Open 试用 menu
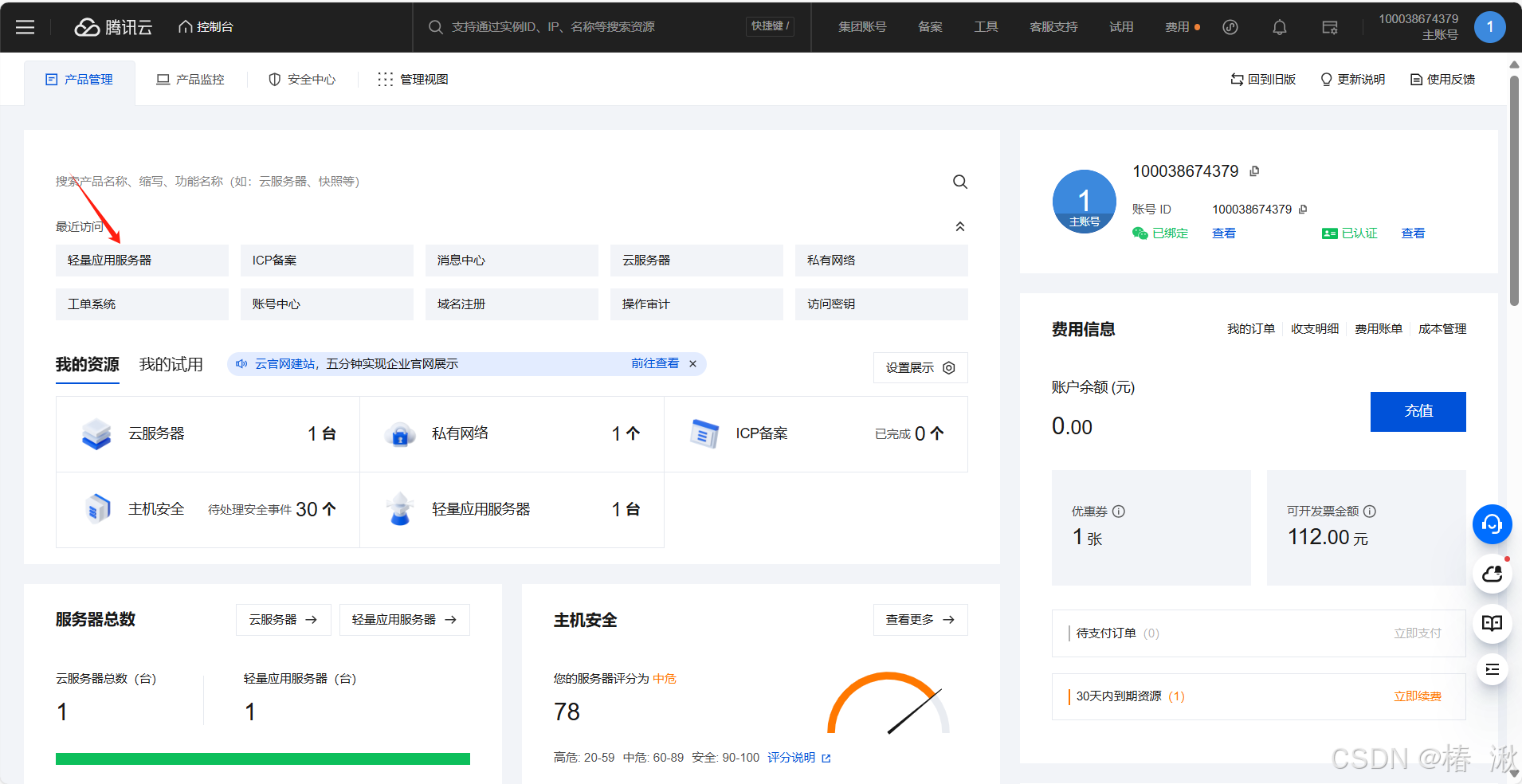Viewport: 1522px width, 784px height. tap(1121, 27)
